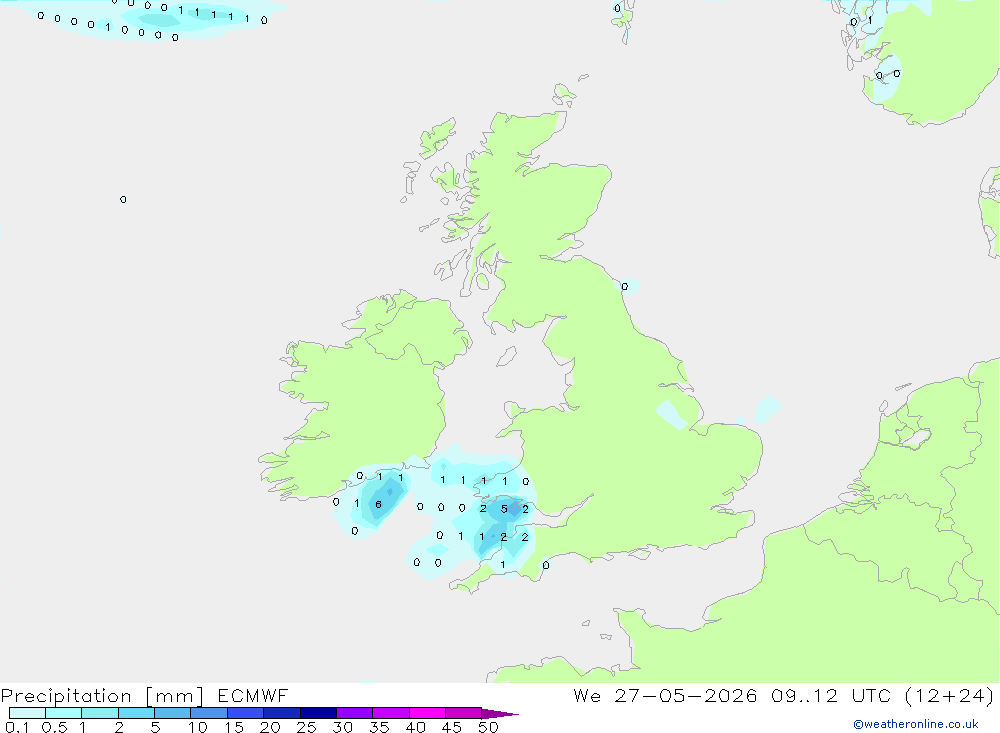Click the "6" precipitation value south of Ireland

[x=378, y=505]
